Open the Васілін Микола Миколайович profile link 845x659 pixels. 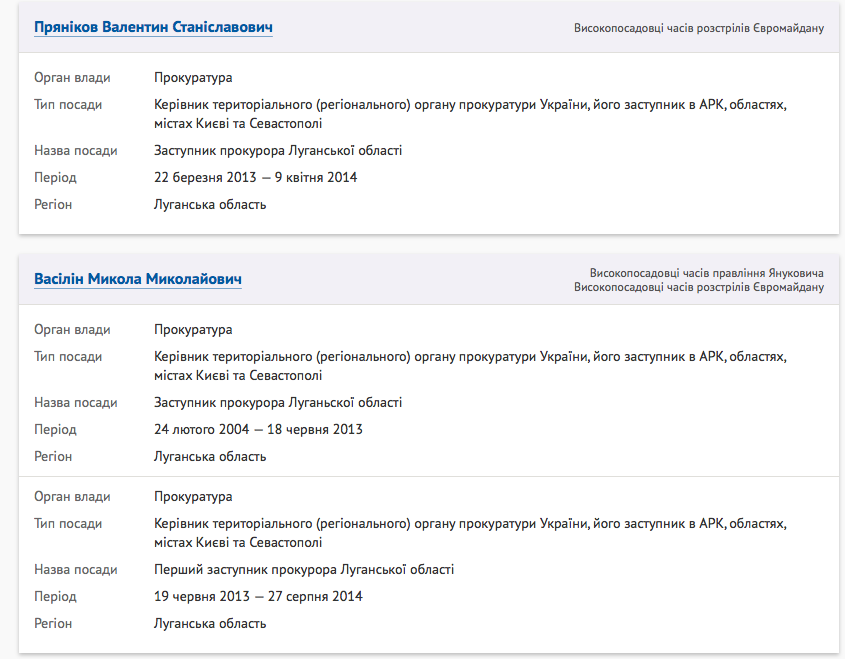coord(138,279)
